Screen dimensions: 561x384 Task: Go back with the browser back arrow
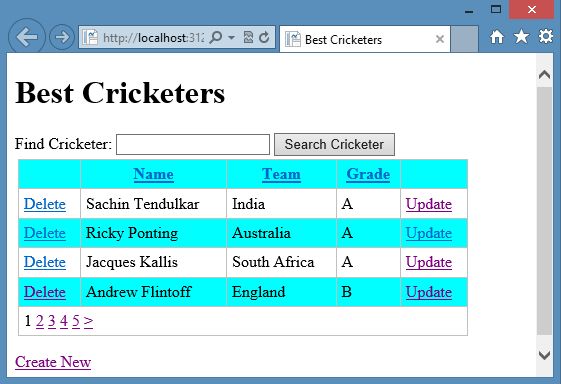click(27, 37)
